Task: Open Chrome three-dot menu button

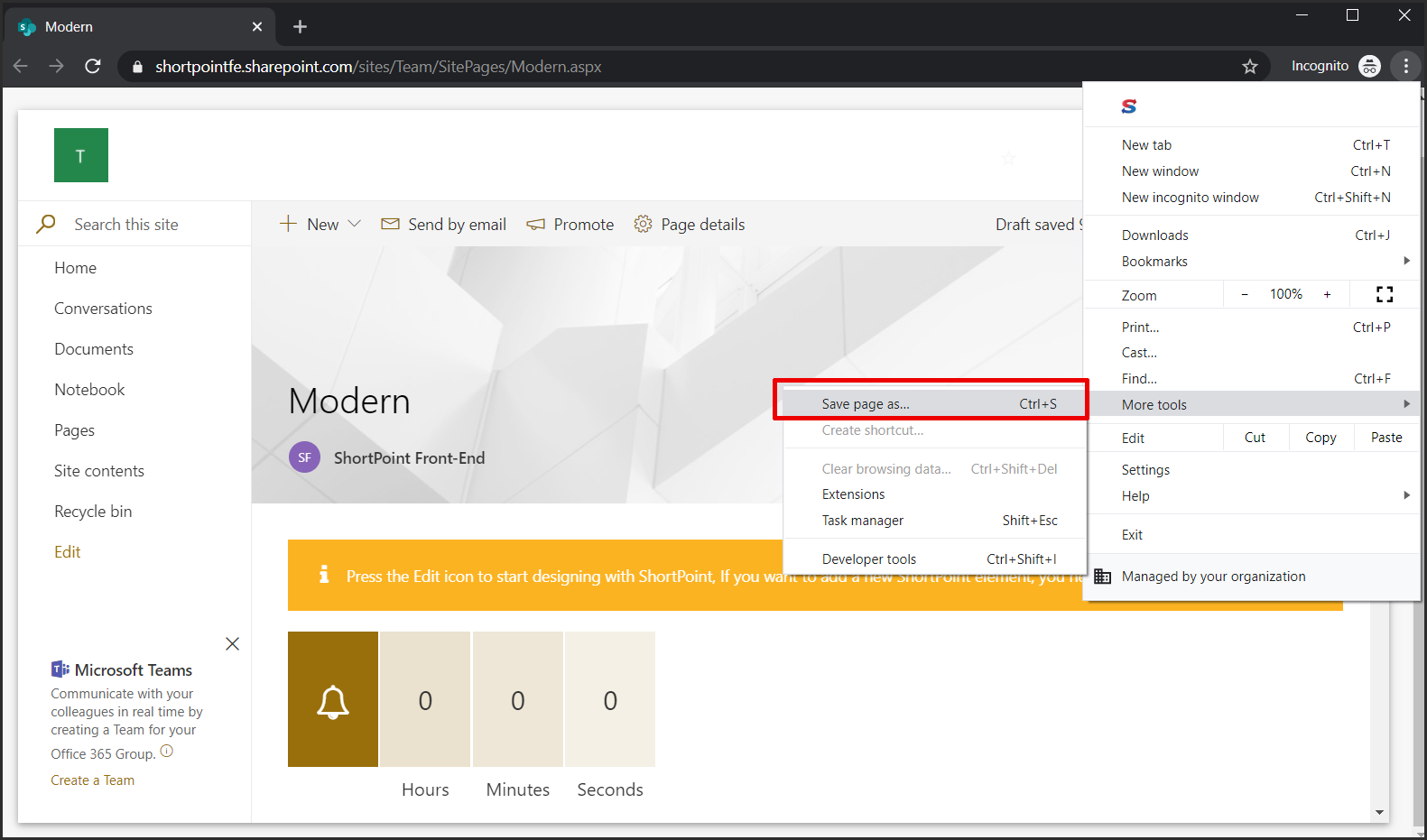Action: (x=1405, y=66)
